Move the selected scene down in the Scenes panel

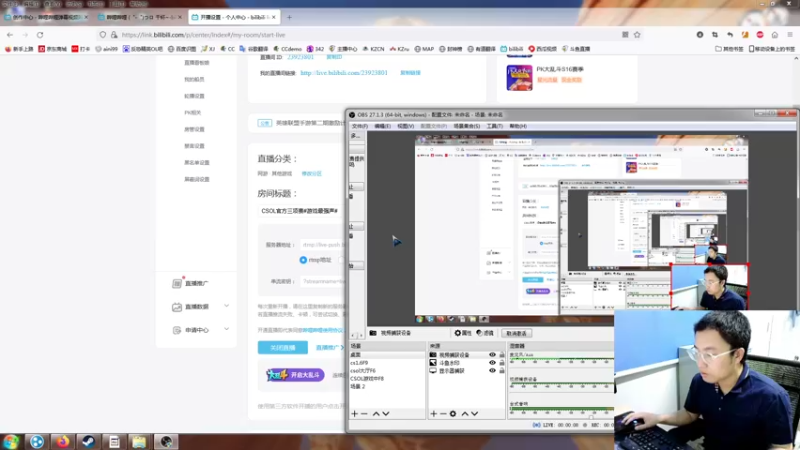point(386,414)
